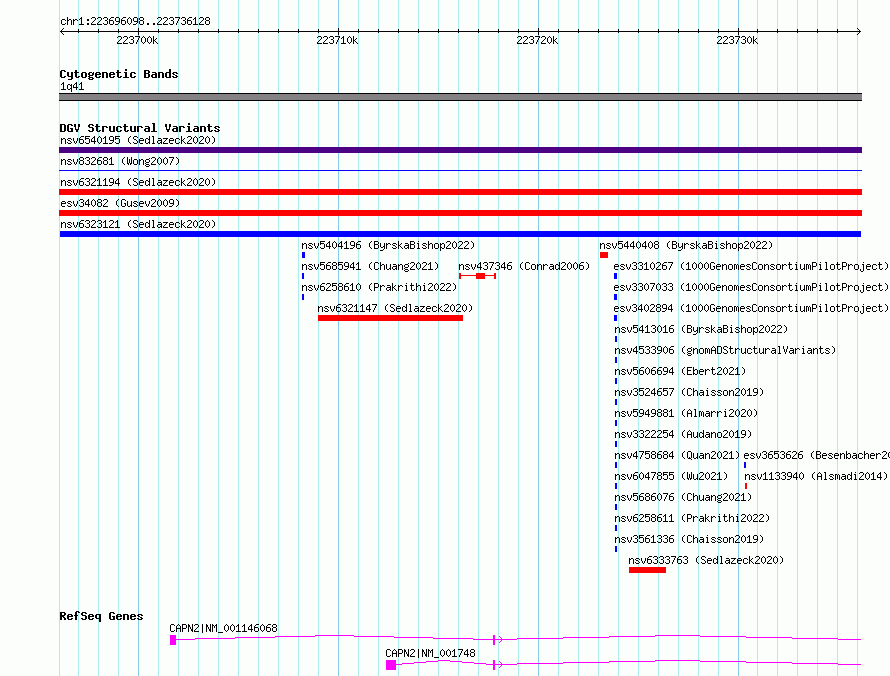This screenshot has height=676, width=890.
Task: Click the 223730k ruler position label
Action: [737, 40]
